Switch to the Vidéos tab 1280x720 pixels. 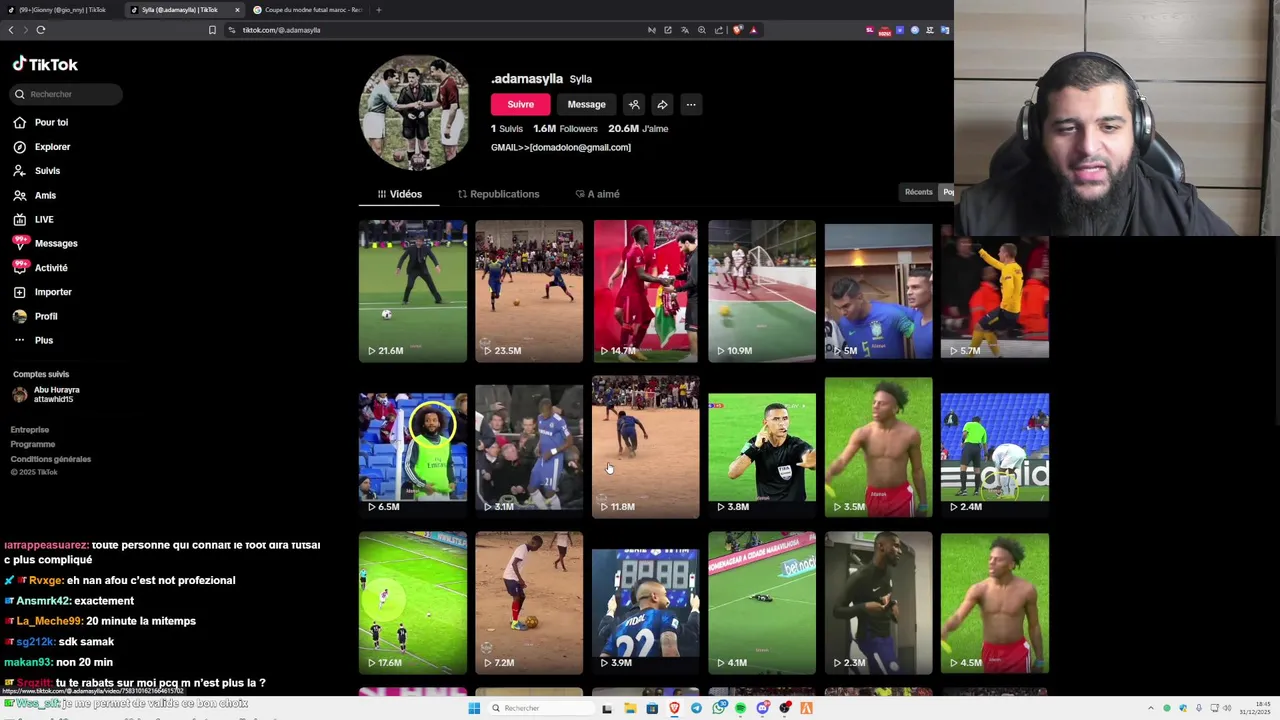click(x=400, y=194)
